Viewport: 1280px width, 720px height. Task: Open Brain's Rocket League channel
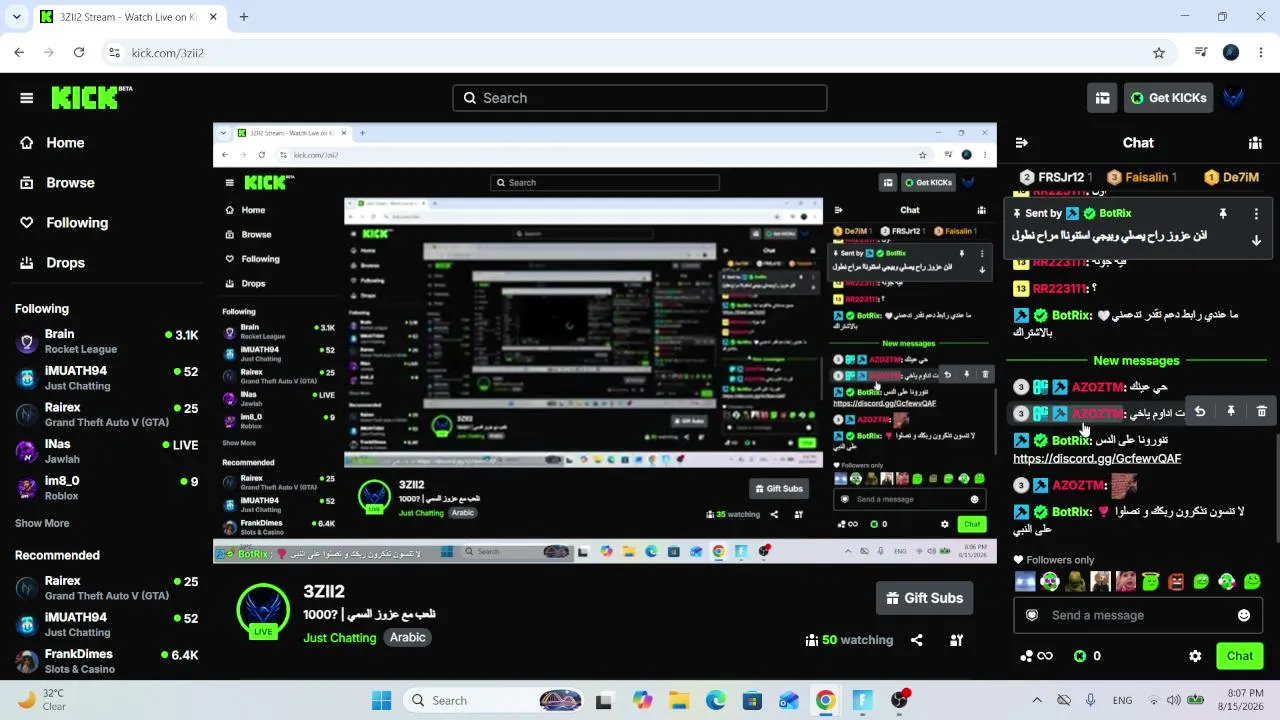click(107, 341)
